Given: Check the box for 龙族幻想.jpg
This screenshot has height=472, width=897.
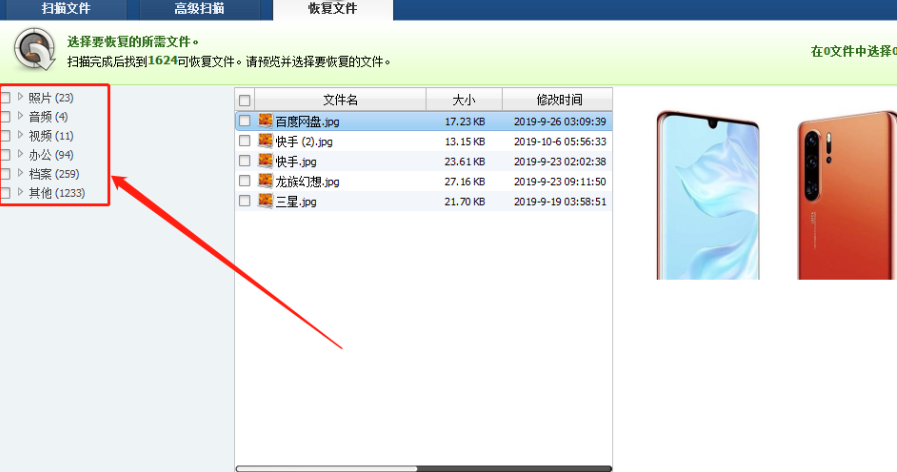Looking at the screenshot, I should tap(245, 181).
